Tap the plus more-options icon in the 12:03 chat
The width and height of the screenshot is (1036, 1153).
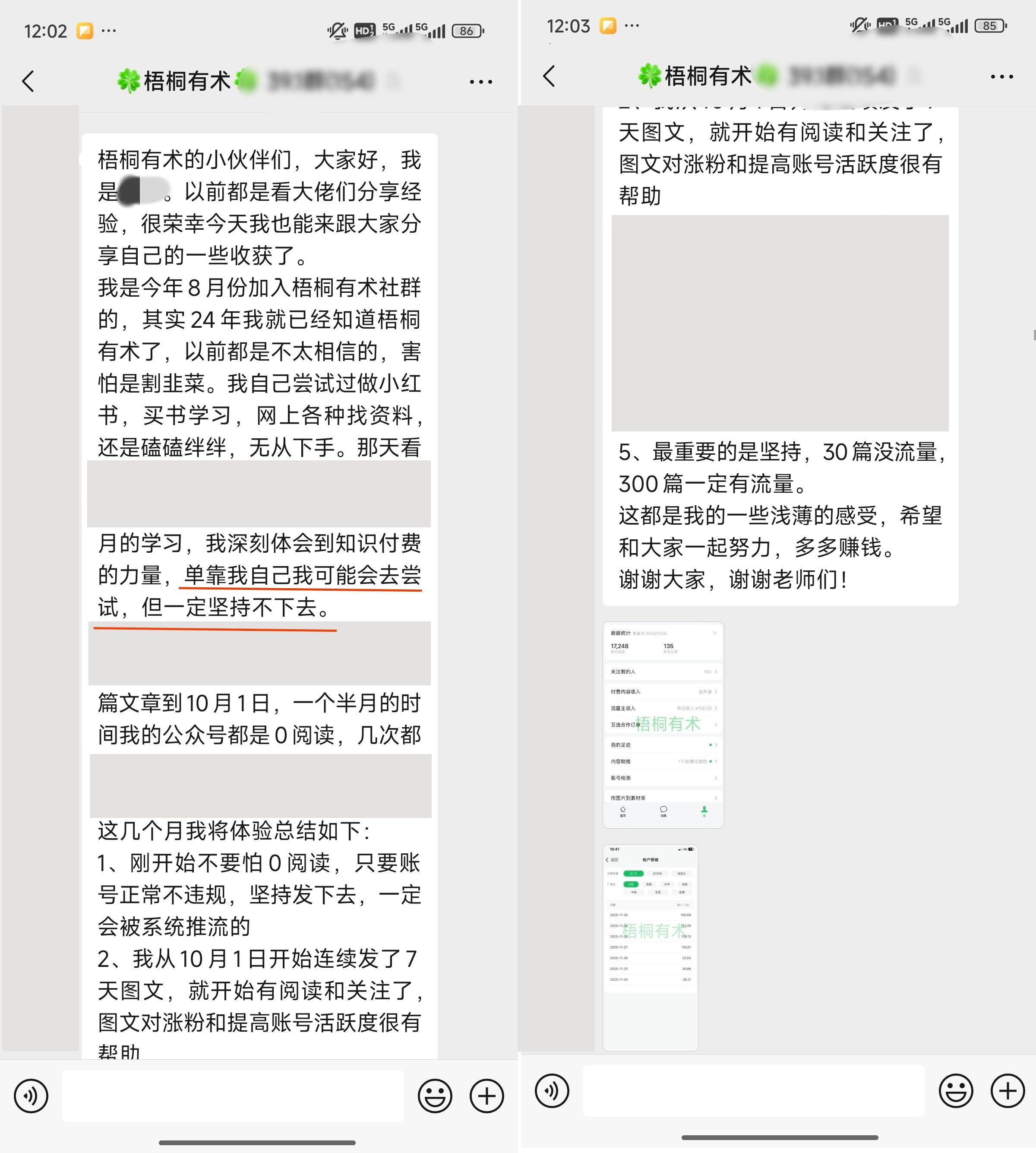coord(1008,1090)
